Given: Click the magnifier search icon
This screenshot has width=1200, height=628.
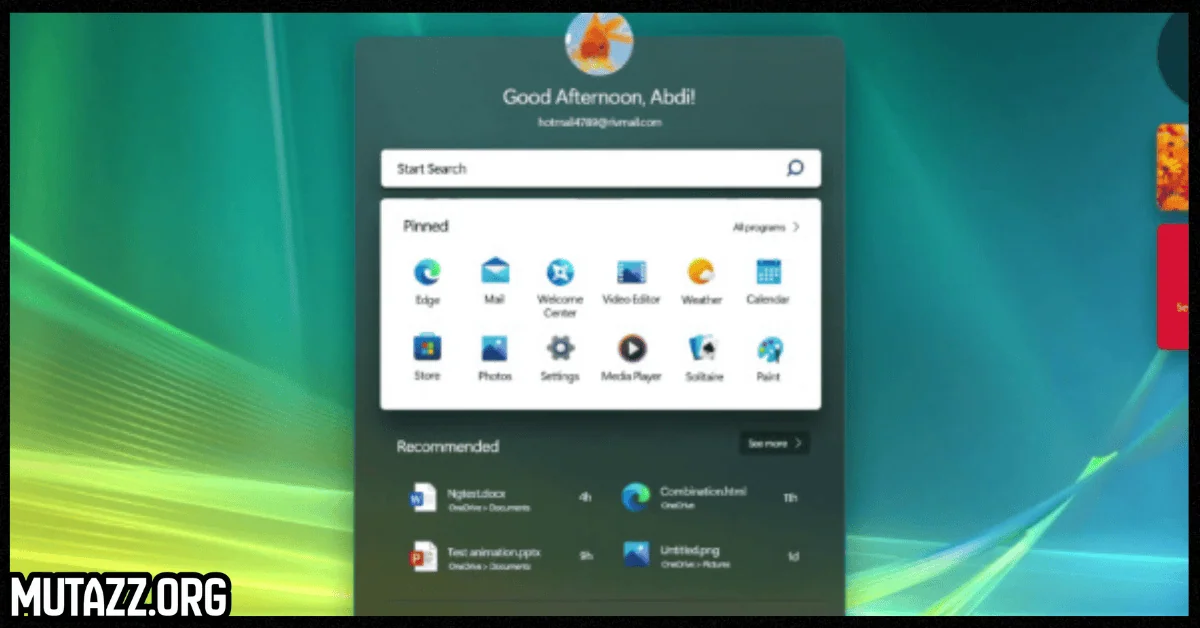Looking at the screenshot, I should (795, 169).
